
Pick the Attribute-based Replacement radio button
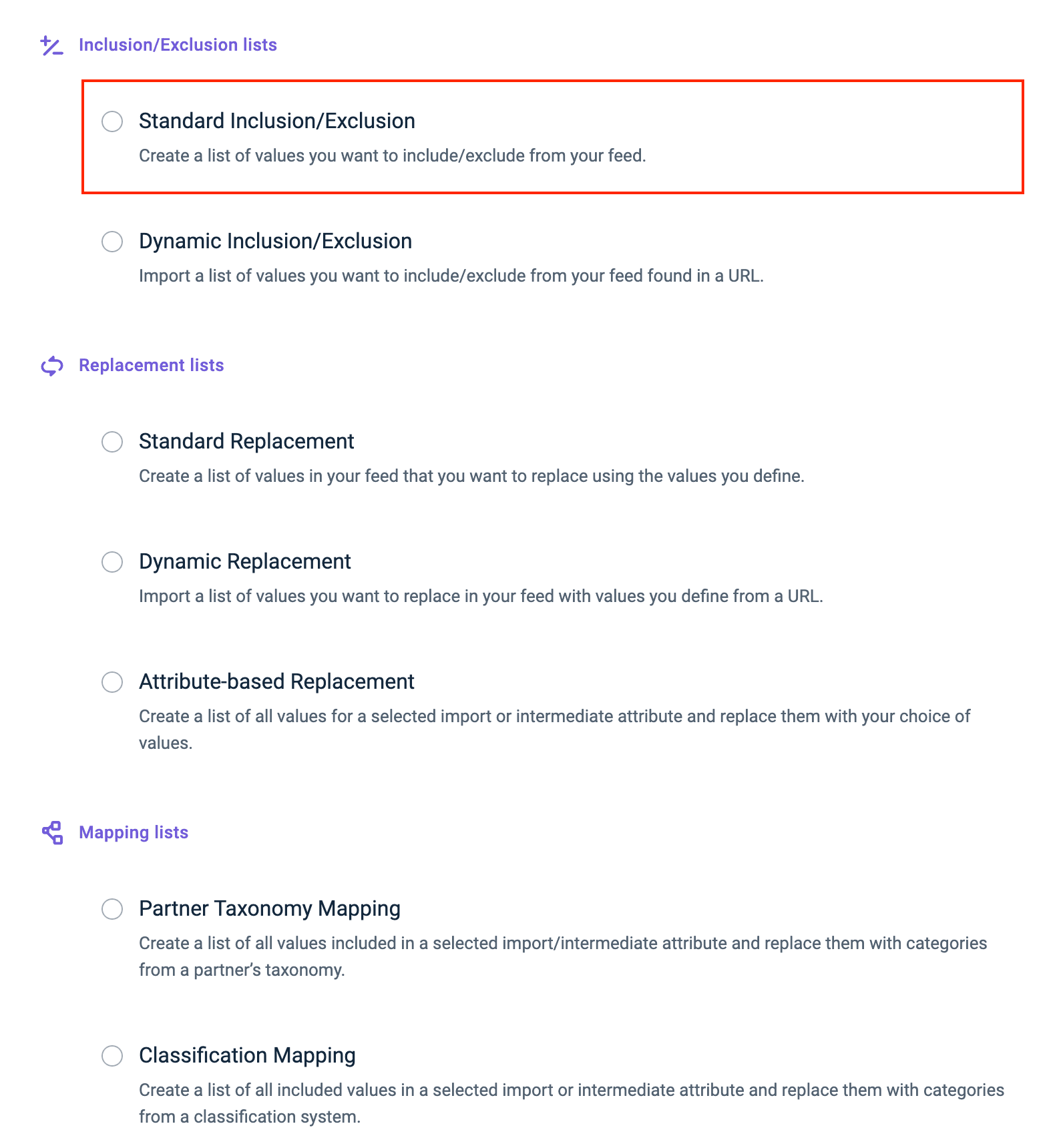[112, 682]
